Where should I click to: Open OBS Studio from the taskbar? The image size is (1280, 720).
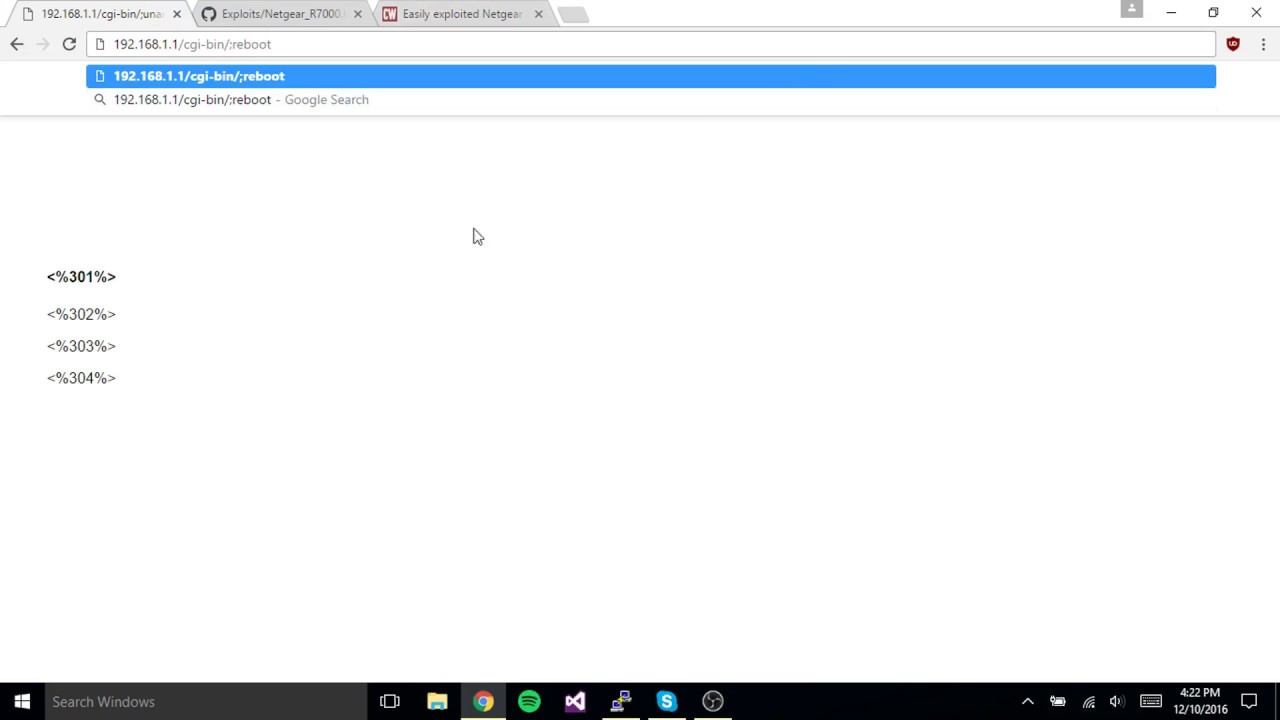pyautogui.click(x=712, y=701)
